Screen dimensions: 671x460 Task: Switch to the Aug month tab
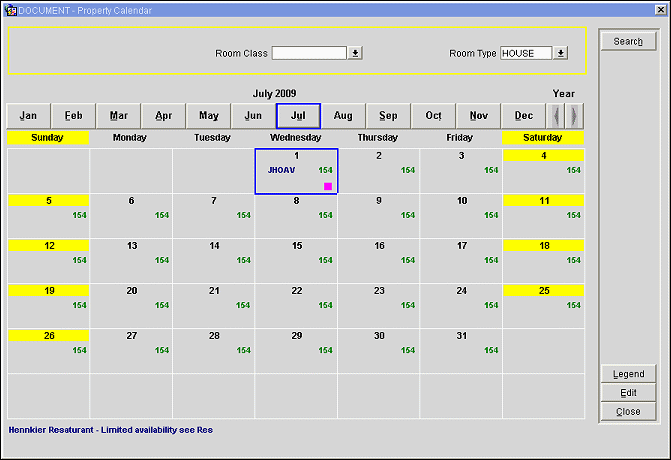pyautogui.click(x=343, y=116)
